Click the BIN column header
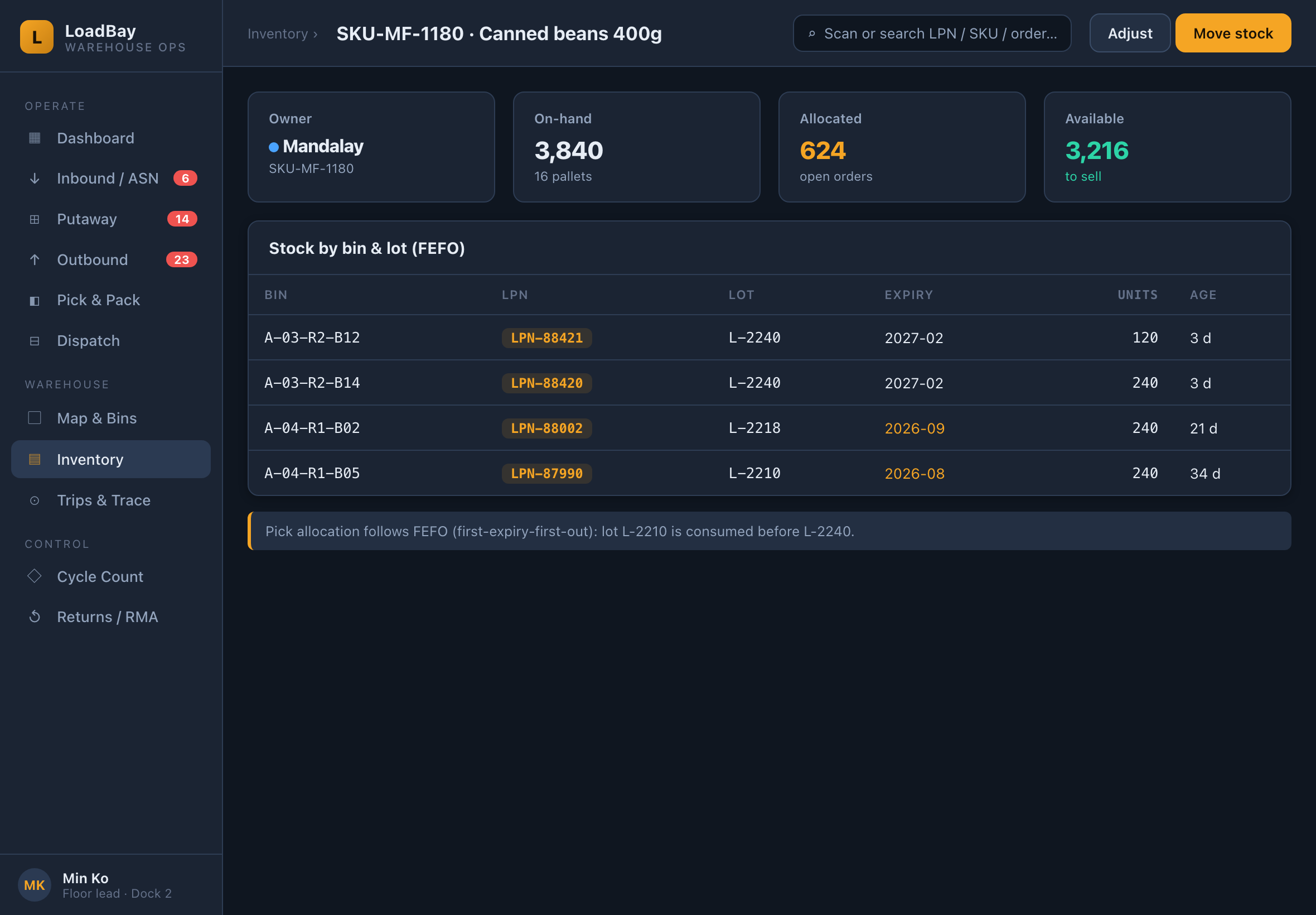Viewport: 1316px width, 915px height. (x=276, y=295)
